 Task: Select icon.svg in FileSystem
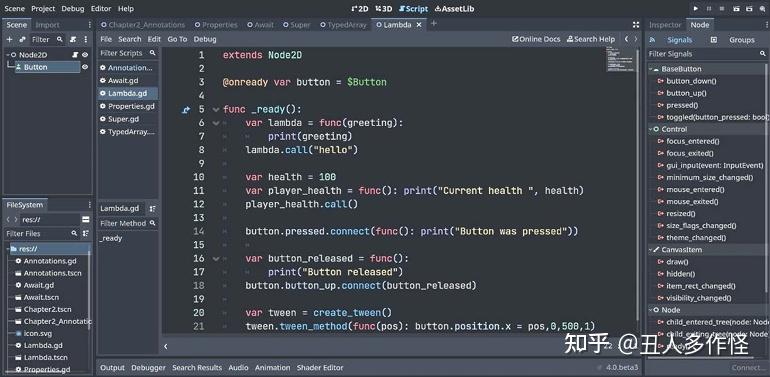38,333
